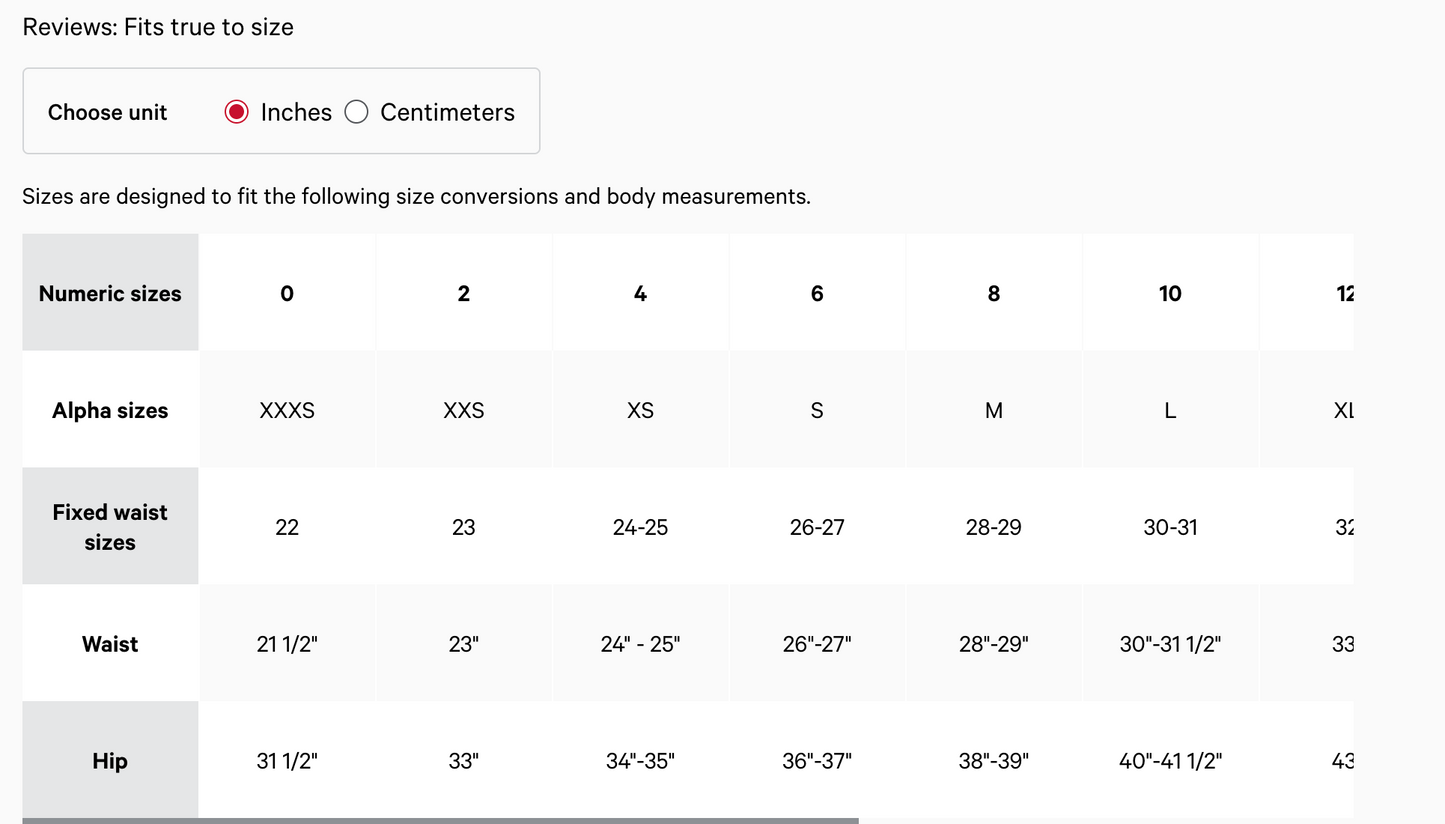Click the Waist row header

point(110,644)
